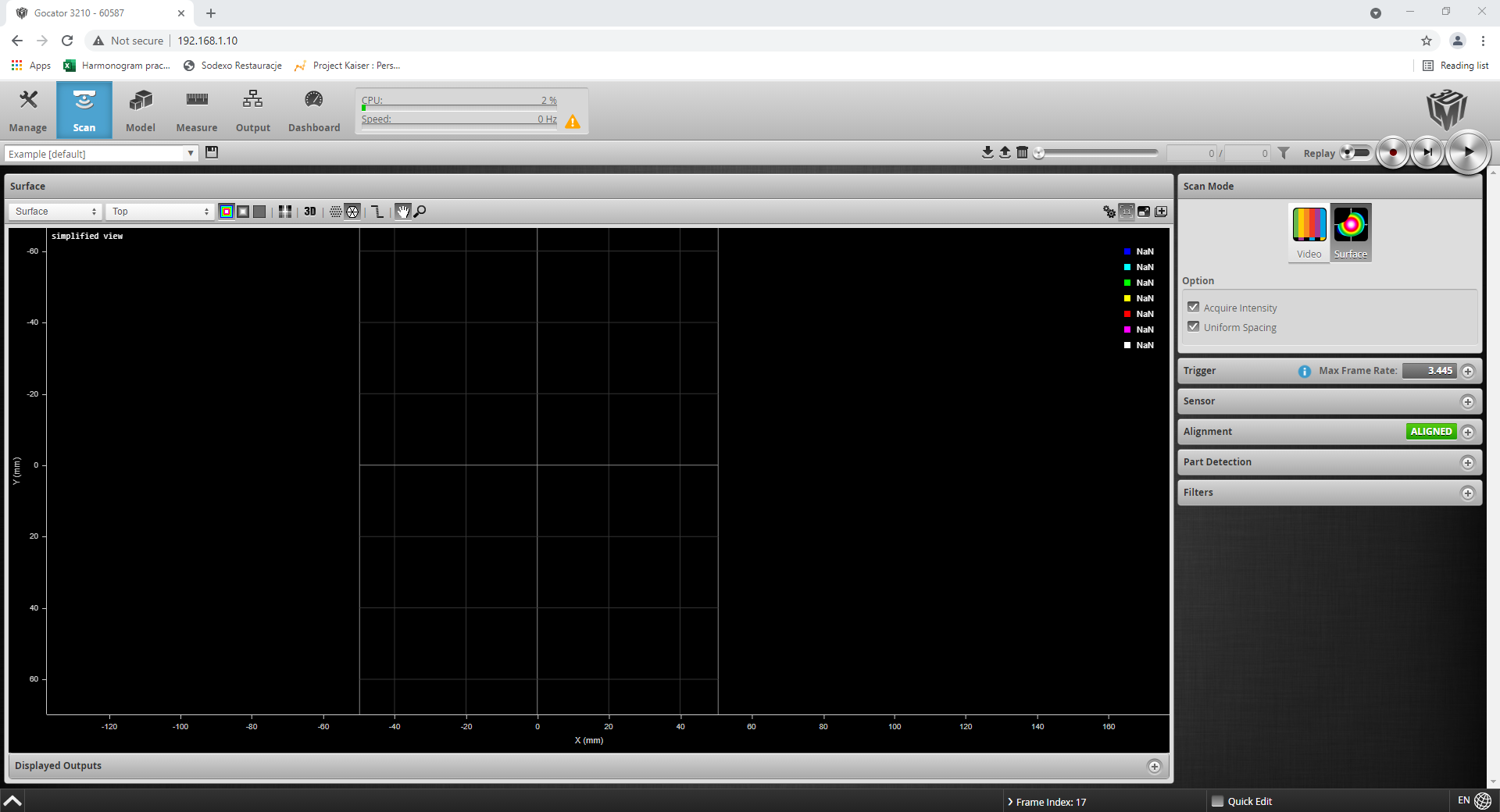
Task: Uncheck Acquire Intensity option
Action: click(1193, 308)
